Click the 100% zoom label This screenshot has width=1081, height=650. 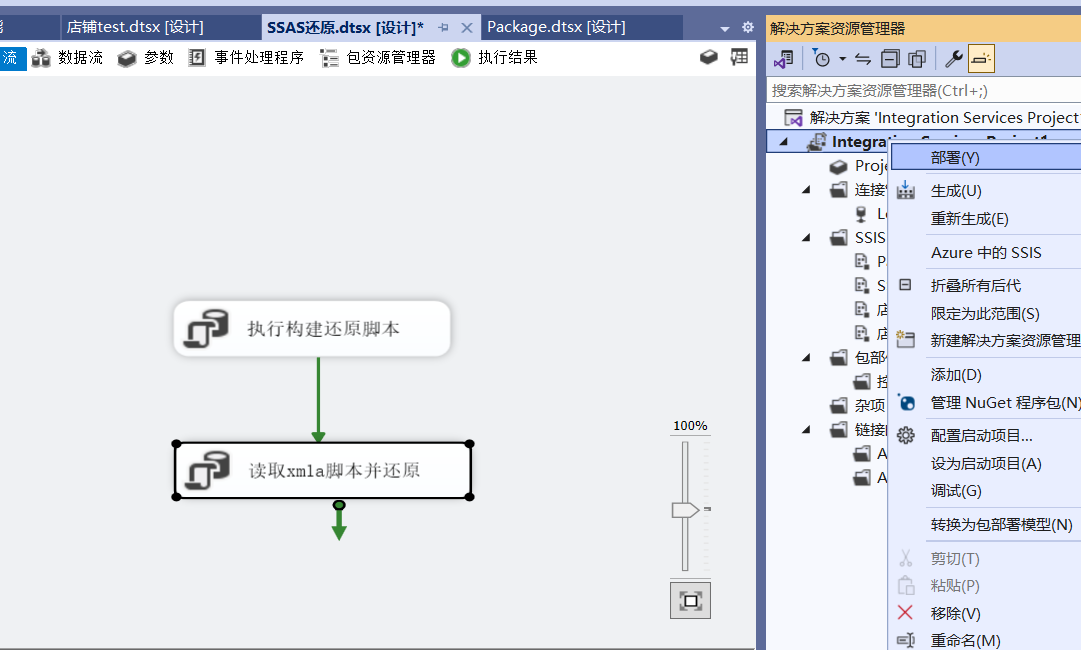pyautogui.click(x=690, y=426)
